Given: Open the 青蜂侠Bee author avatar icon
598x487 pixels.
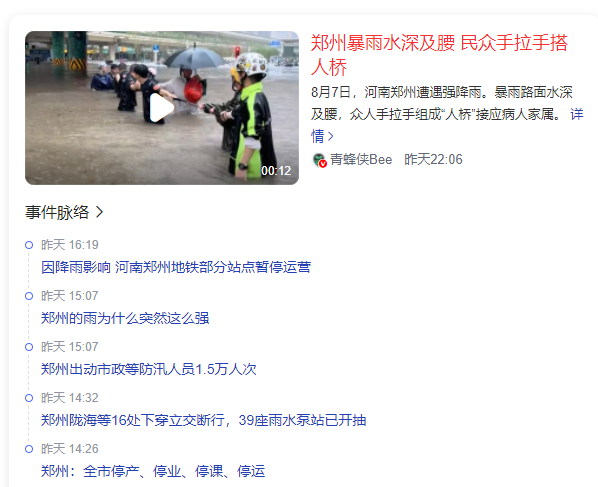Looking at the screenshot, I should (319, 160).
